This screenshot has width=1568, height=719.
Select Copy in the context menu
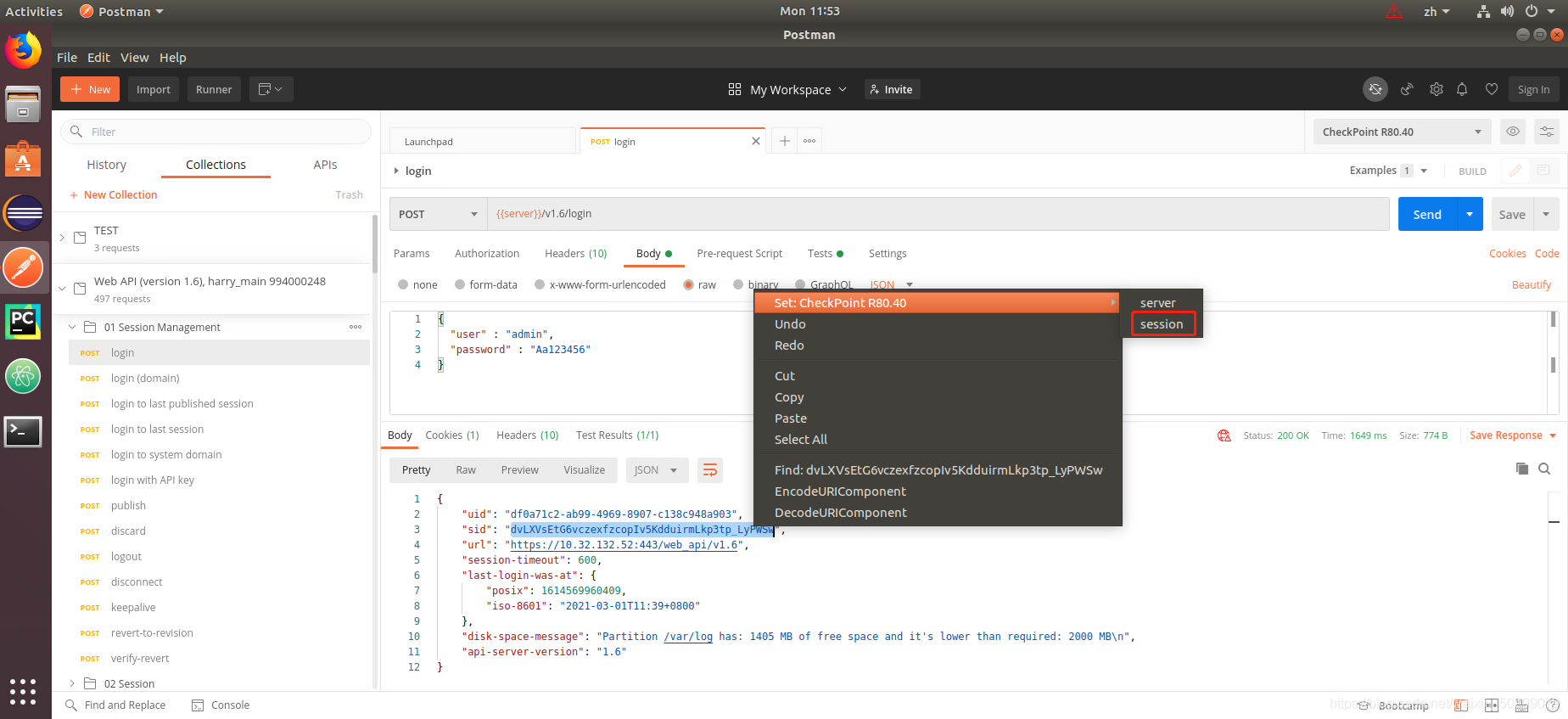tap(938, 397)
